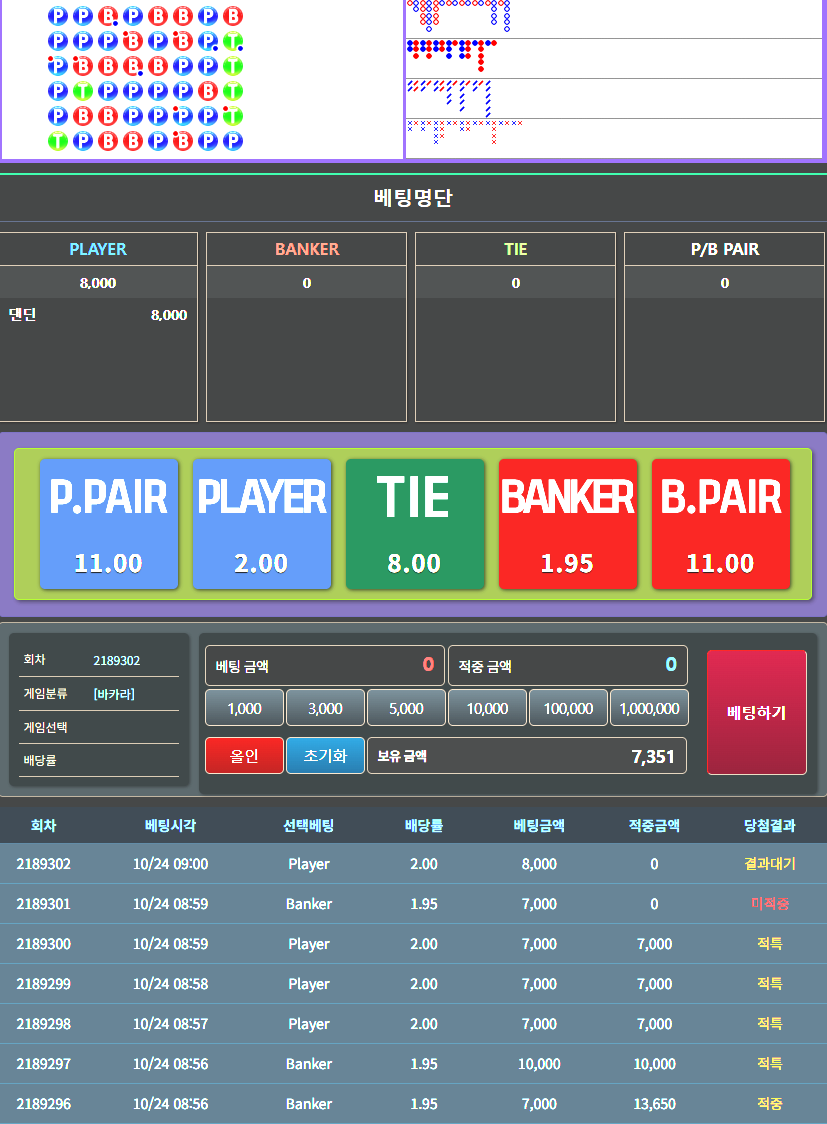Add 5,000 chip amount
The height and width of the screenshot is (1124, 827).
click(406, 708)
